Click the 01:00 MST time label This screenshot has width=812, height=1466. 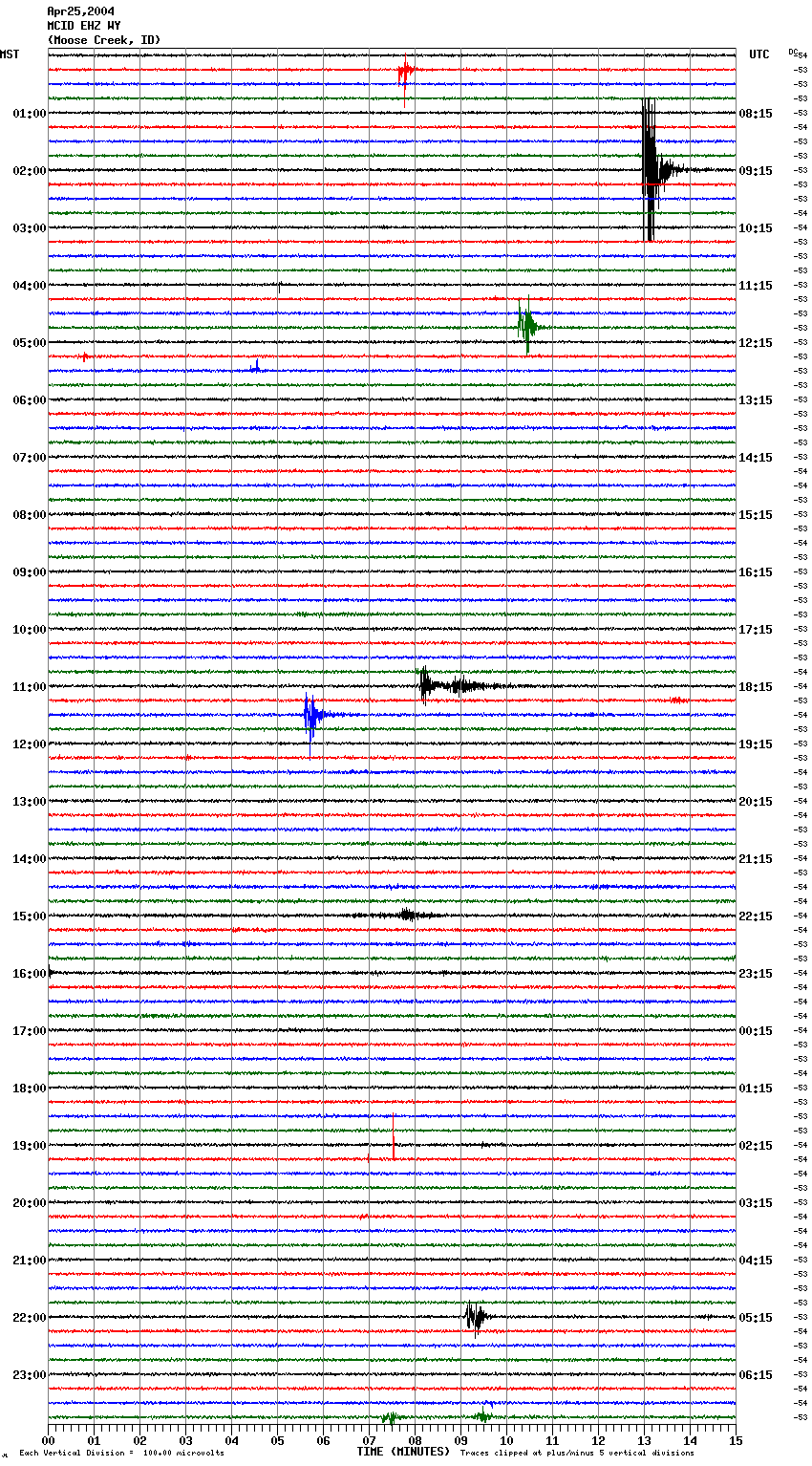pos(30,114)
